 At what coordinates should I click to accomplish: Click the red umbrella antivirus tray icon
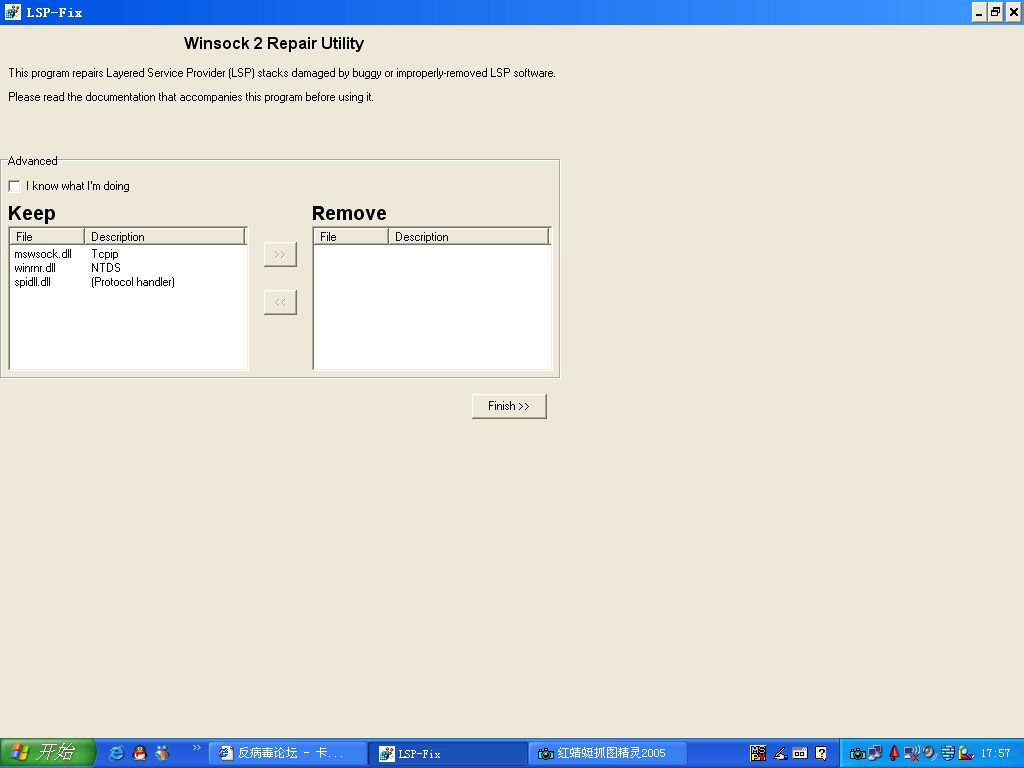(x=894, y=752)
